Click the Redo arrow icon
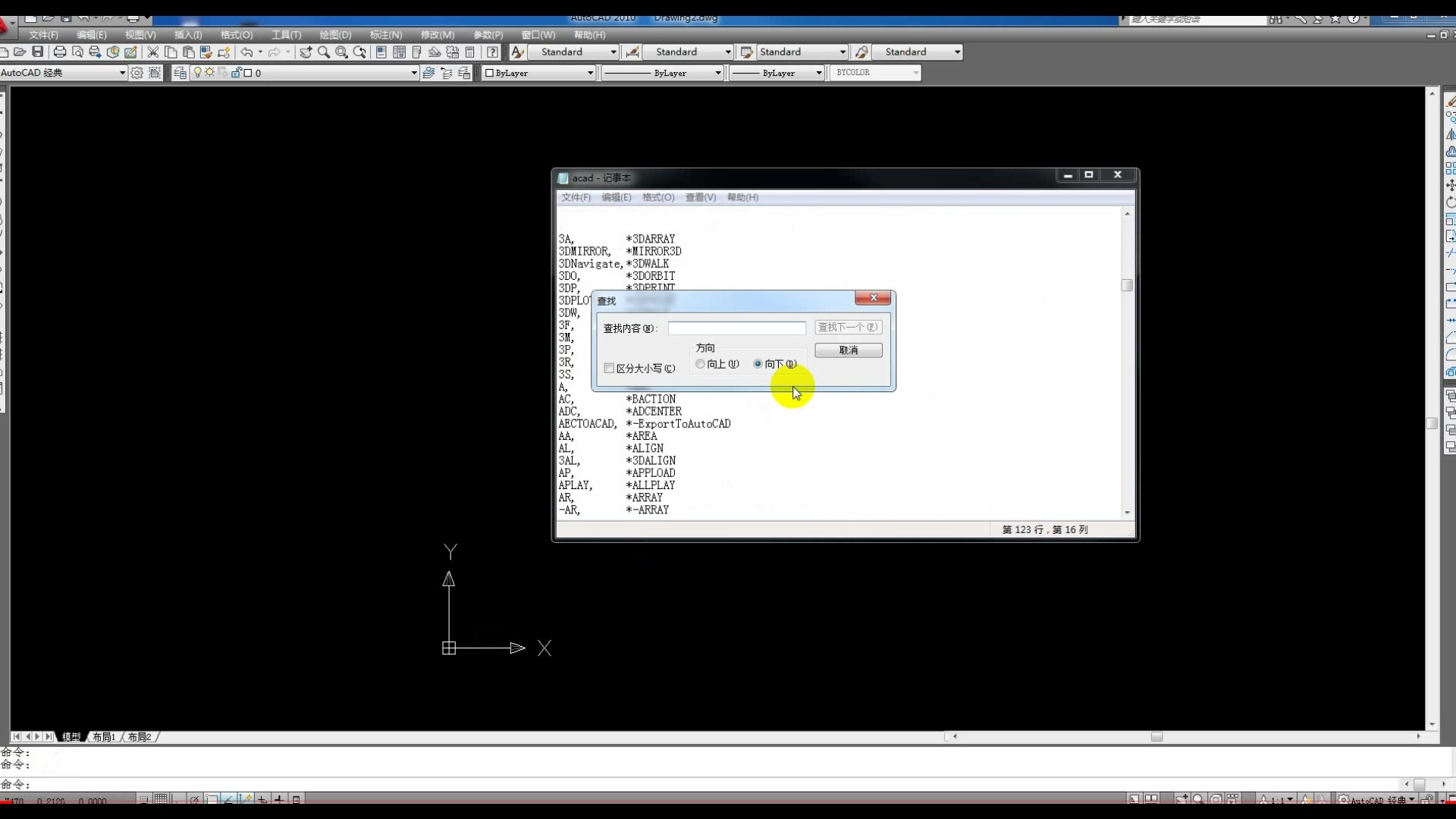Viewport: 1456px width, 819px height. pos(274,52)
